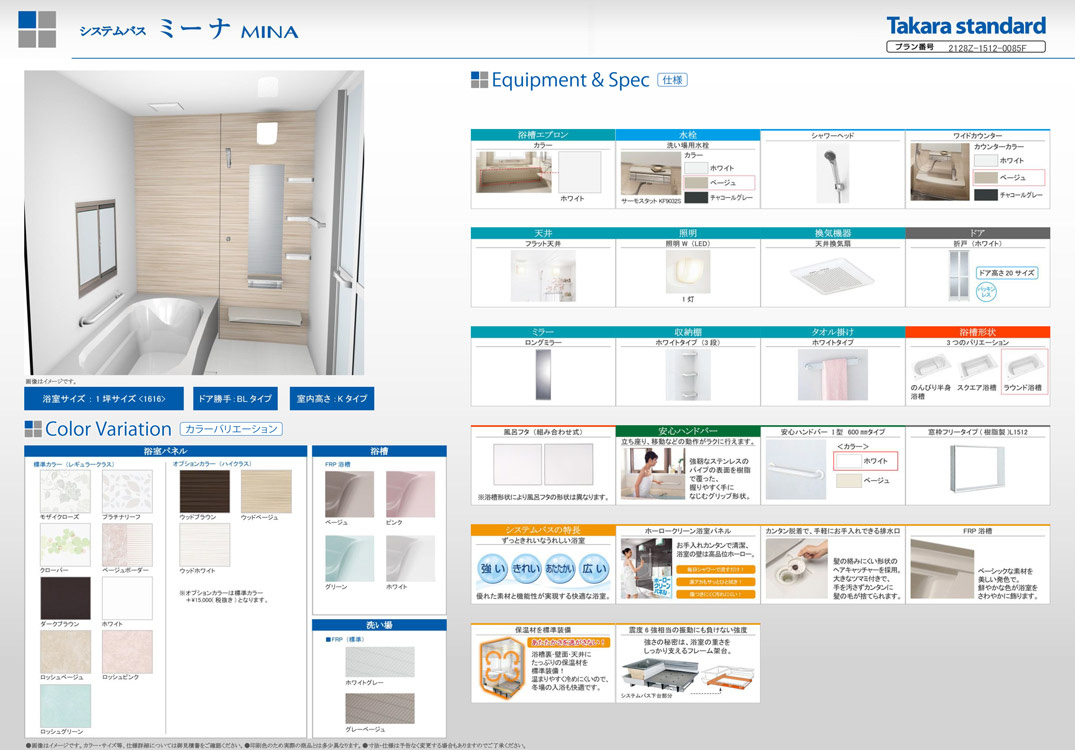This screenshot has height=750, width=1075.
Task: Choose the ベージュボーダー panel swatch
Action: tap(127, 544)
